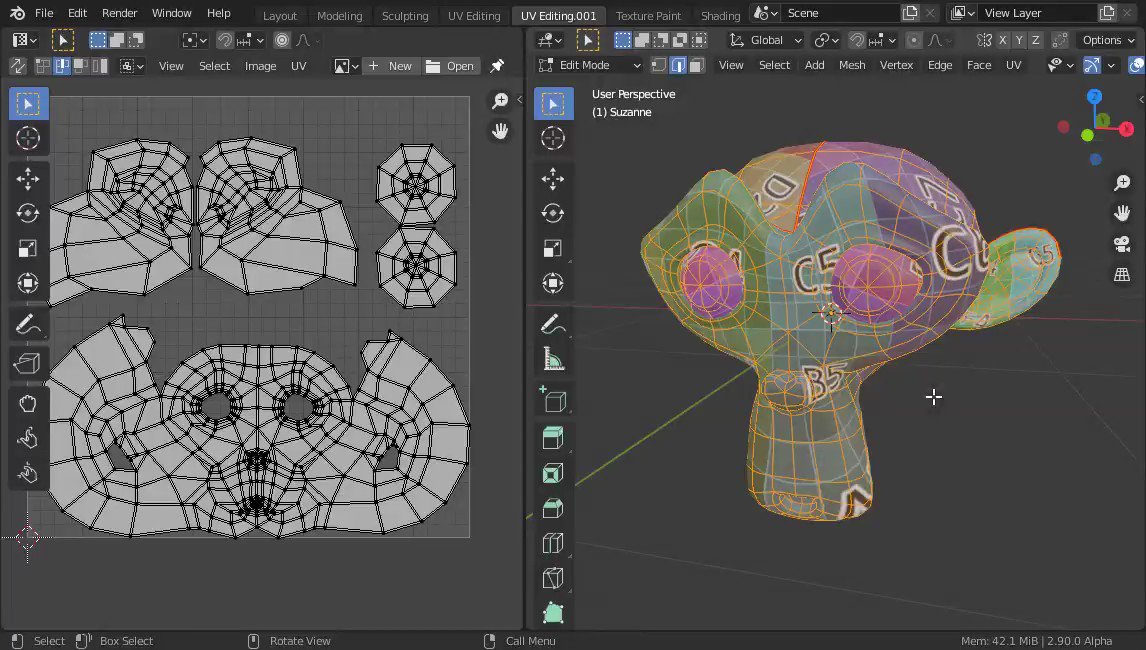Enable mesh vertex select mode in 3D viewport

point(659,65)
